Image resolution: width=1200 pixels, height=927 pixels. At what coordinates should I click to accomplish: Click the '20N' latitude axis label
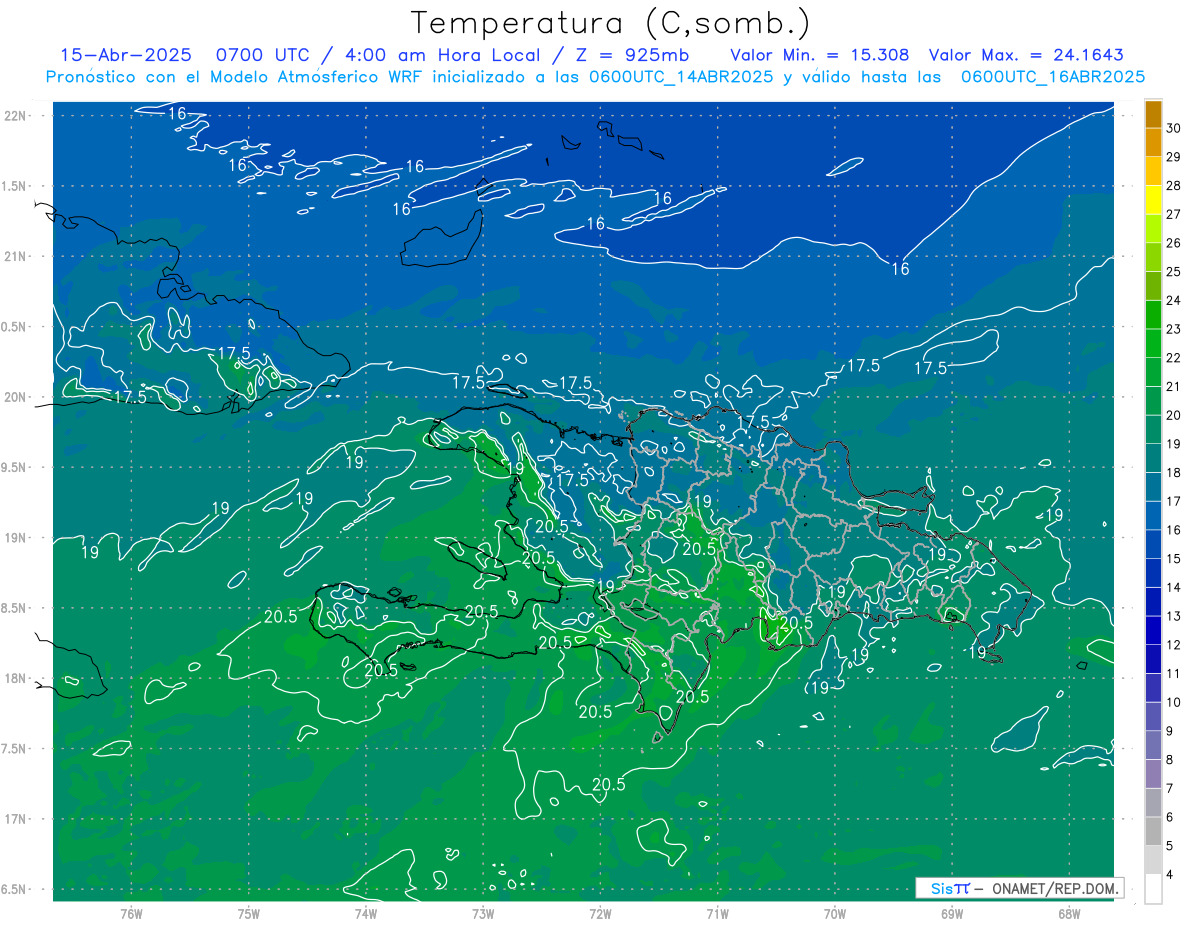click(x=15, y=397)
